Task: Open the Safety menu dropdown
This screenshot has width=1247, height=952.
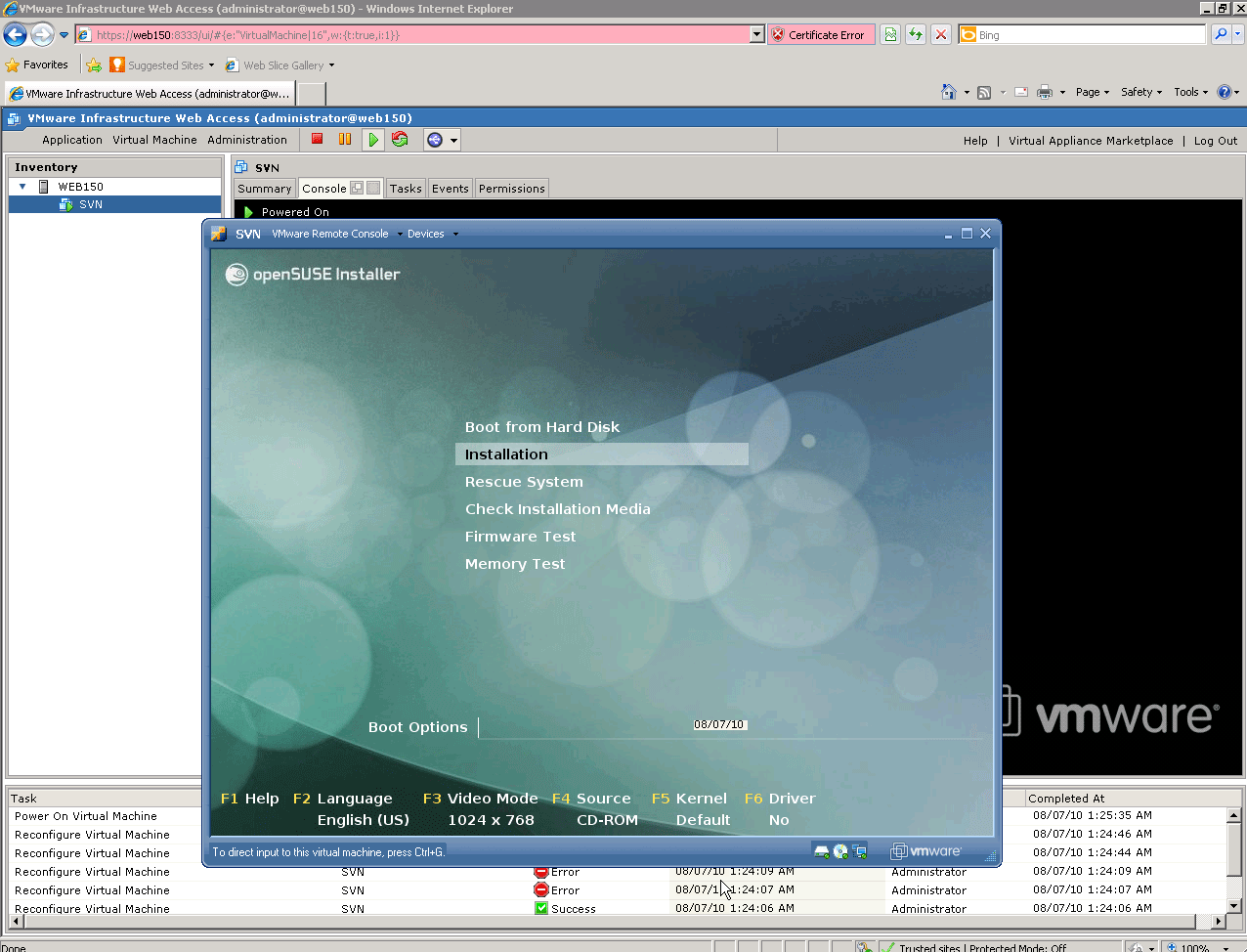Action: point(1141,92)
